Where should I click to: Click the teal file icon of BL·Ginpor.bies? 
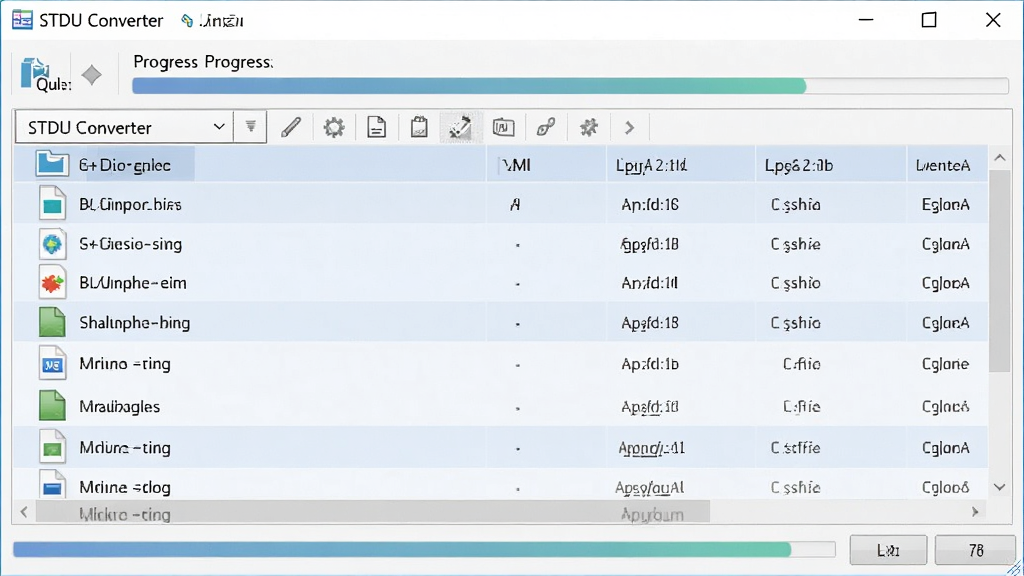click(x=52, y=203)
